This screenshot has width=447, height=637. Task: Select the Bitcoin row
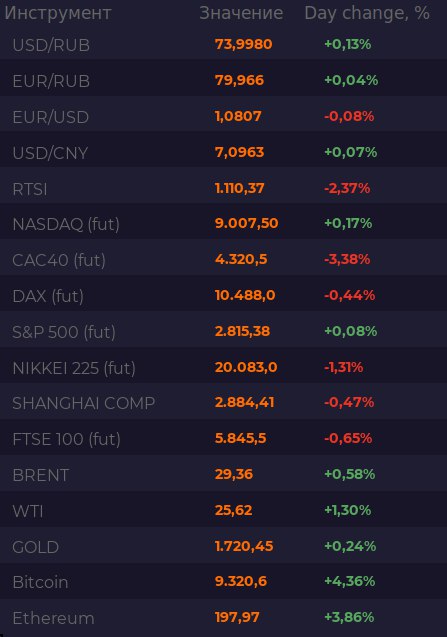pyautogui.click(x=224, y=582)
